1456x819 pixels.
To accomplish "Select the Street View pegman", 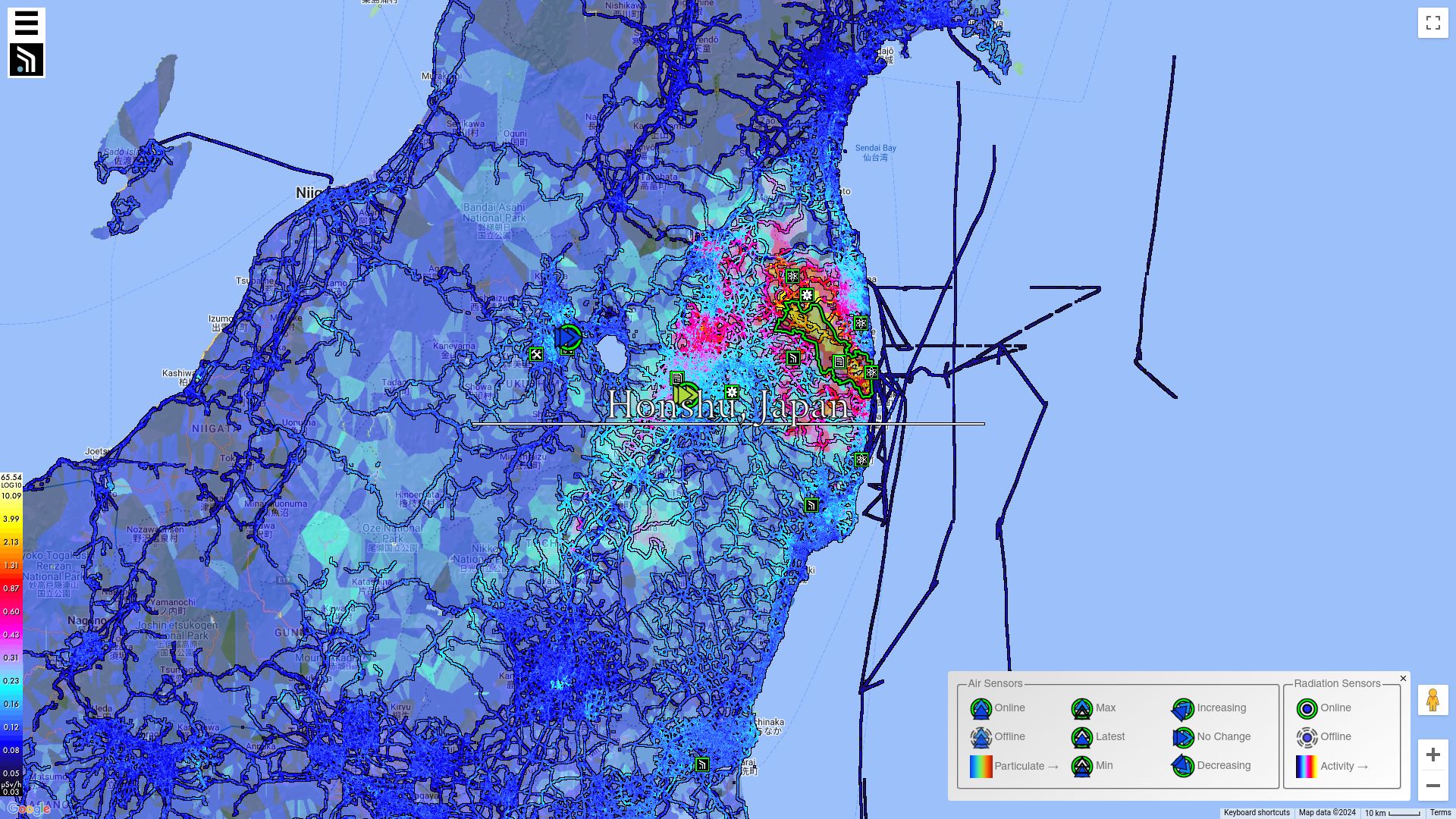I will tap(1433, 700).
